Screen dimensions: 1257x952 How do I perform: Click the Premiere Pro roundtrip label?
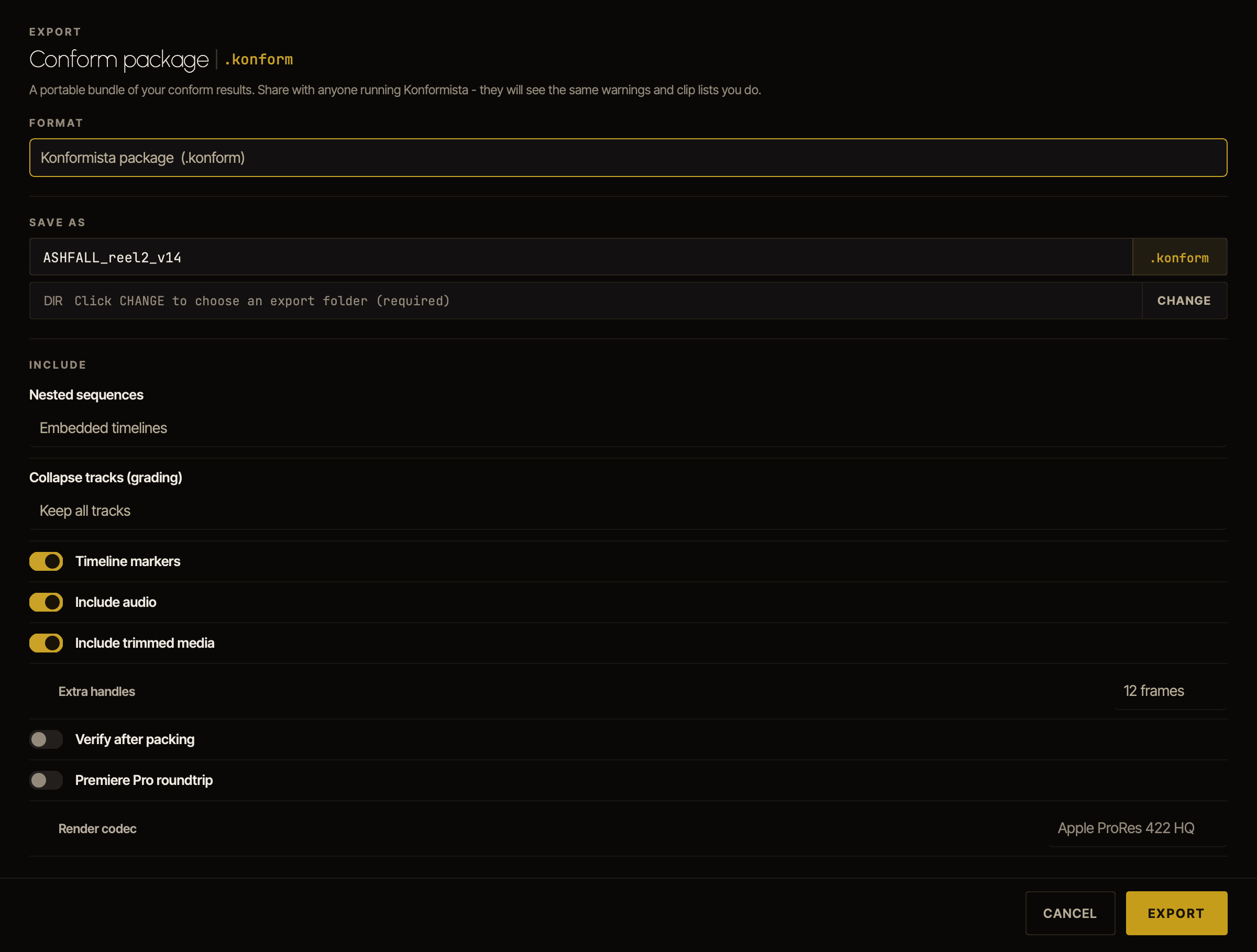pos(145,780)
